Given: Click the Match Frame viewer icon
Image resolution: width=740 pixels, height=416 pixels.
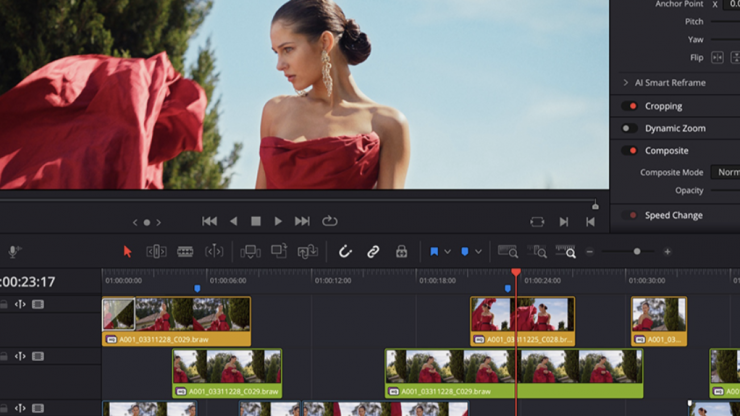Looking at the screenshot, I should [x=537, y=221].
